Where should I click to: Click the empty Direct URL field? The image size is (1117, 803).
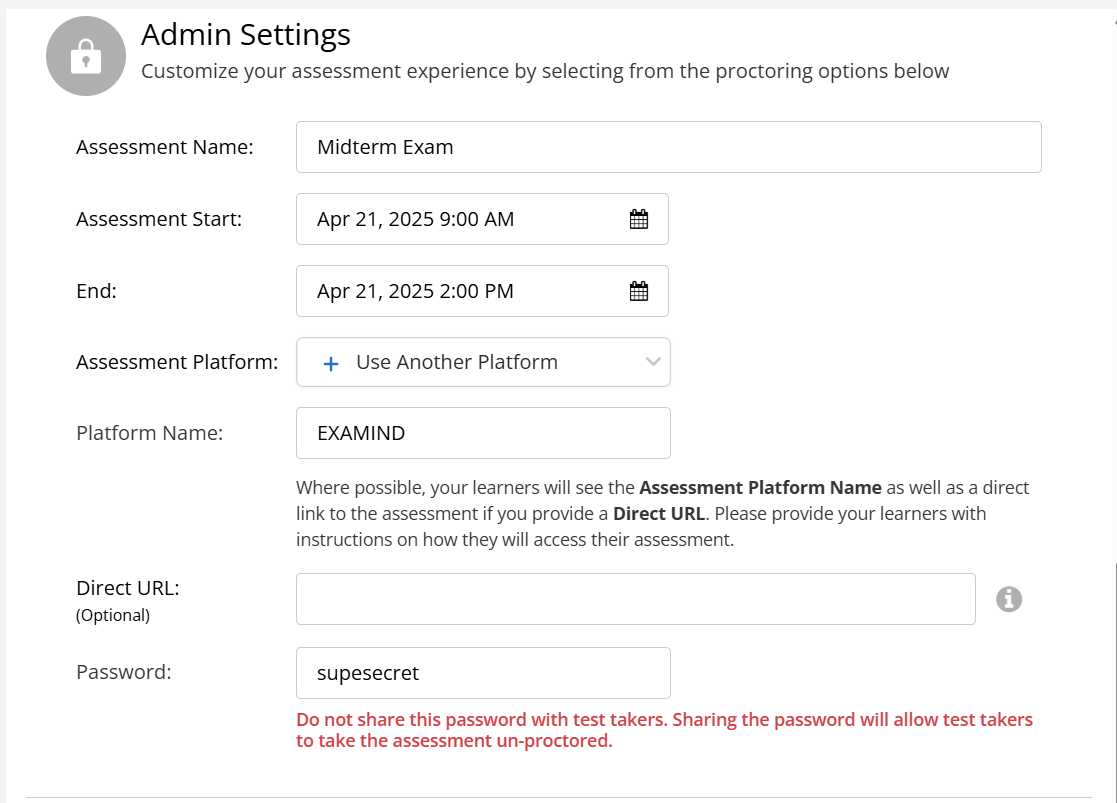pyautogui.click(x=635, y=599)
